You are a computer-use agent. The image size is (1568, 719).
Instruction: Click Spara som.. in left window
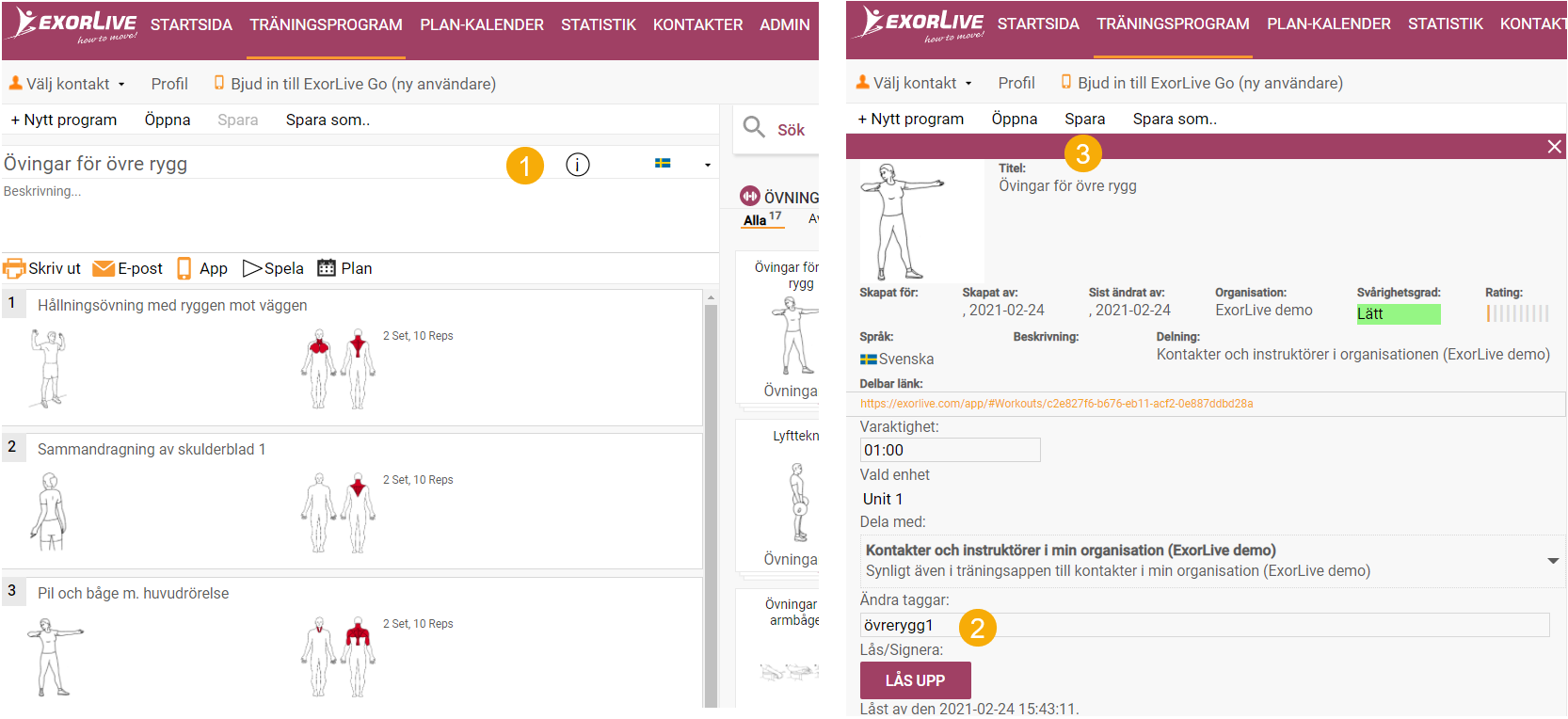coord(328,120)
